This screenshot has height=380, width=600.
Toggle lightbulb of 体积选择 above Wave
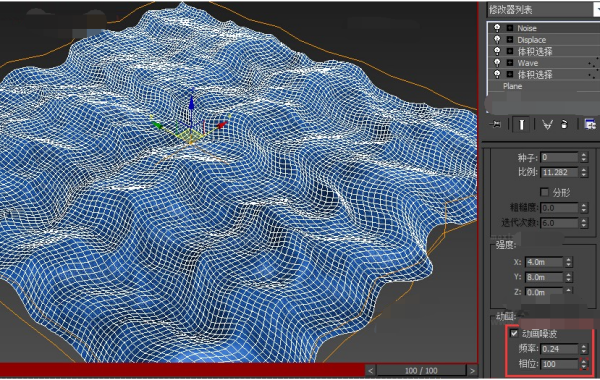[497, 51]
